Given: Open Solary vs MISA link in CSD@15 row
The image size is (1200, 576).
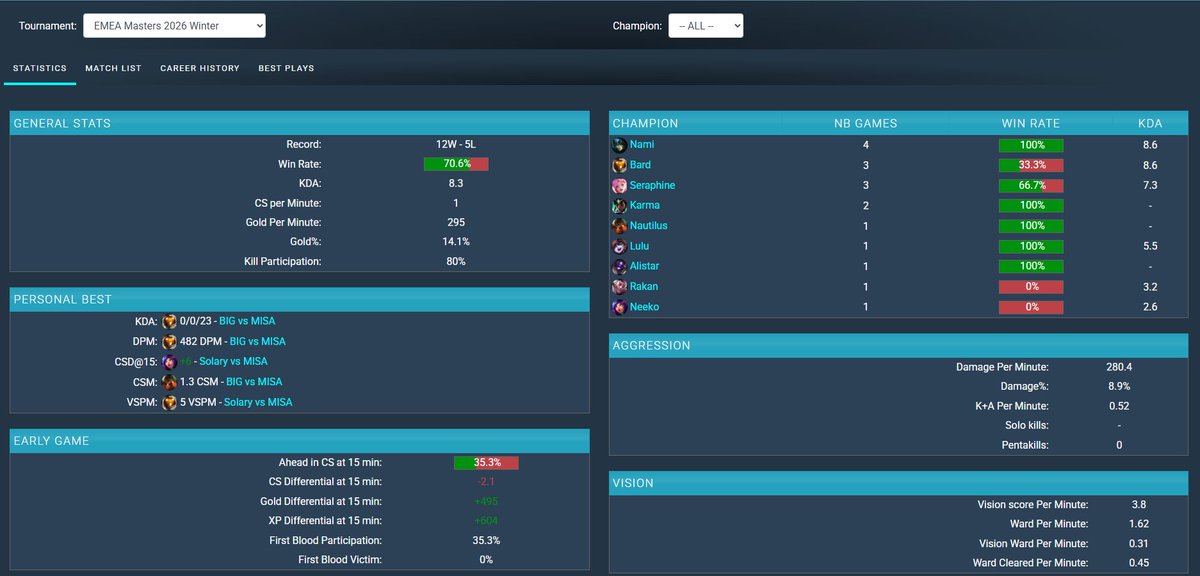Looking at the screenshot, I should click(x=232, y=361).
